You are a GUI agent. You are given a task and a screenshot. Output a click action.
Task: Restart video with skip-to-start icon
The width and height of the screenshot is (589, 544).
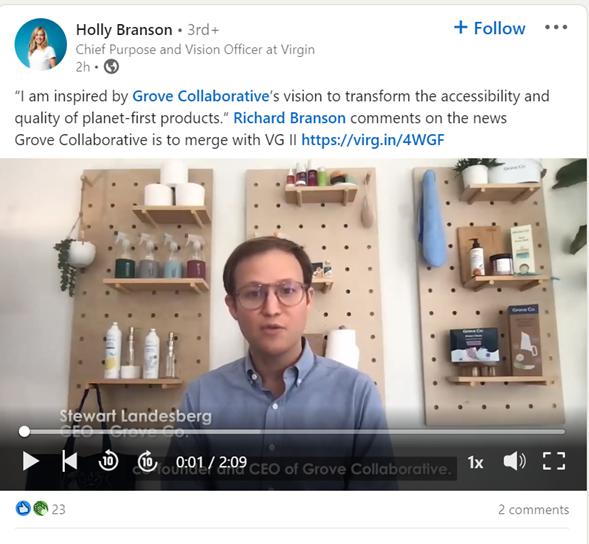pos(70,461)
